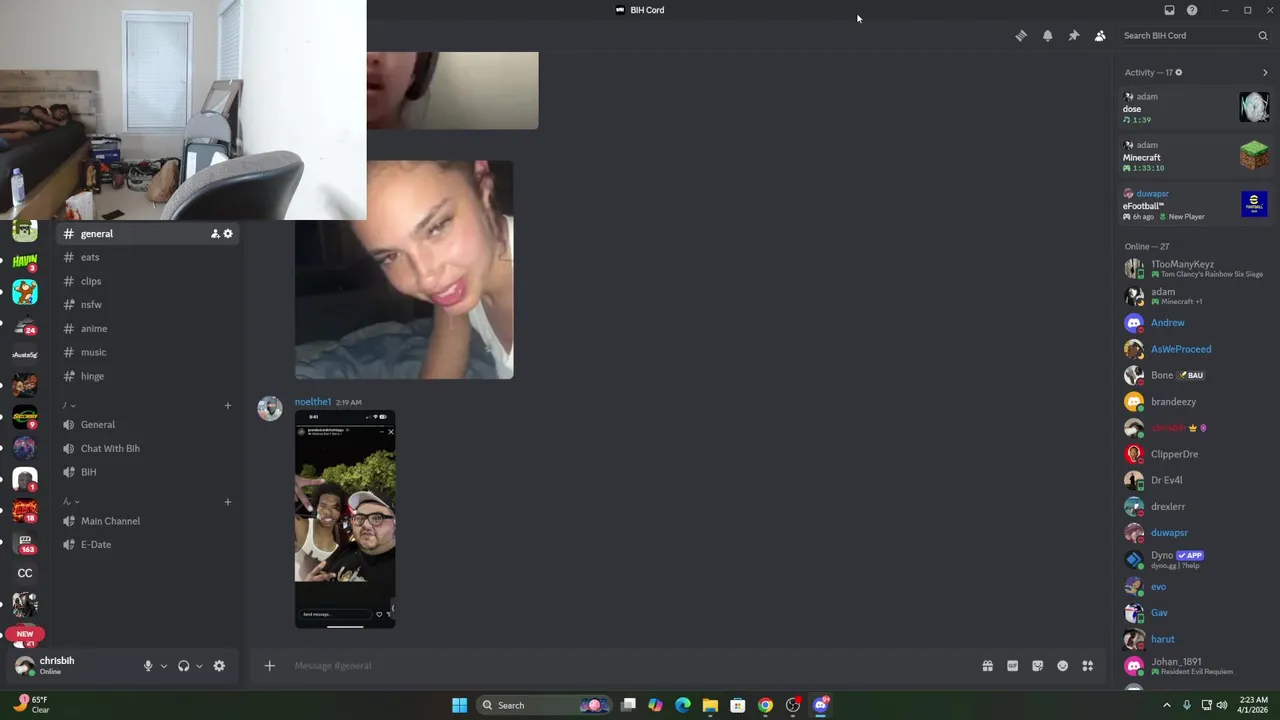The width and height of the screenshot is (1280, 720).
Task: Click the magnifier icon in the search box
Action: pyautogui.click(x=1263, y=36)
